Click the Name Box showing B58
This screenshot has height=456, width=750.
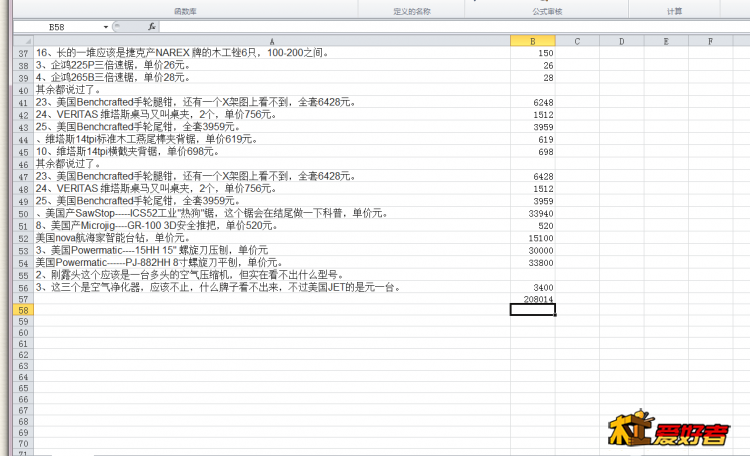point(56,27)
